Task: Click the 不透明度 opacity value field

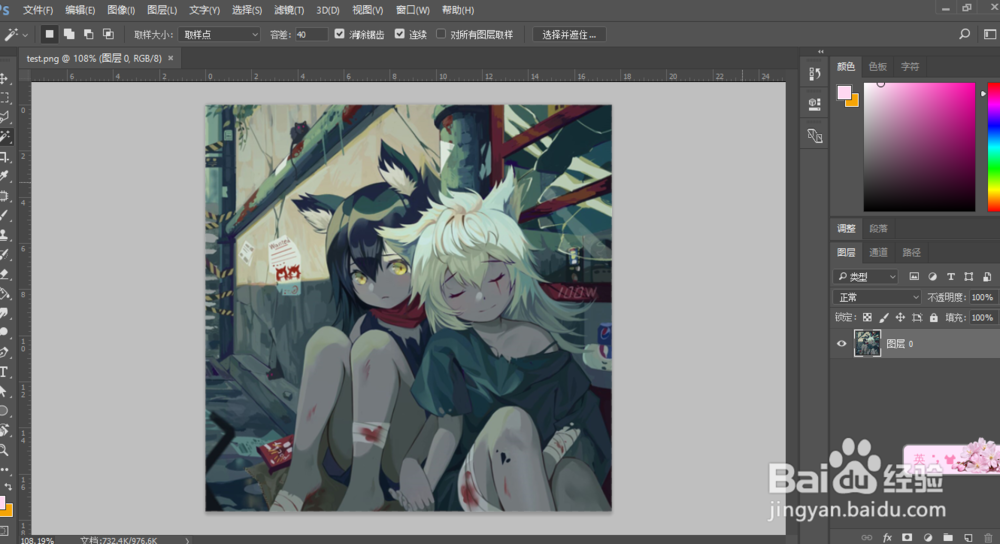Action: pyautogui.click(x=983, y=297)
